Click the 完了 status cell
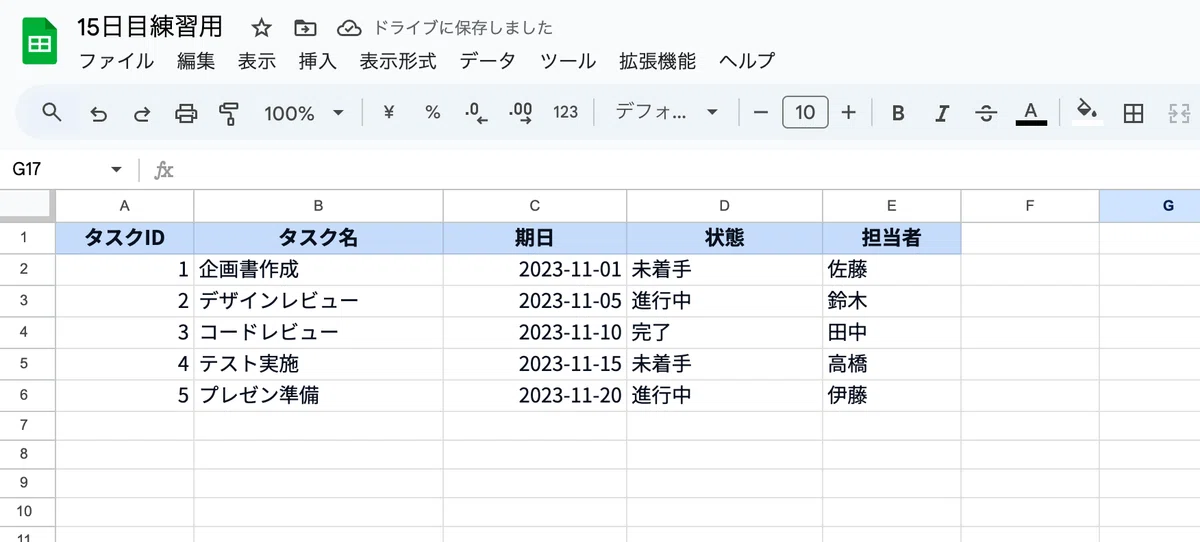The height and width of the screenshot is (542, 1200). point(725,332)
